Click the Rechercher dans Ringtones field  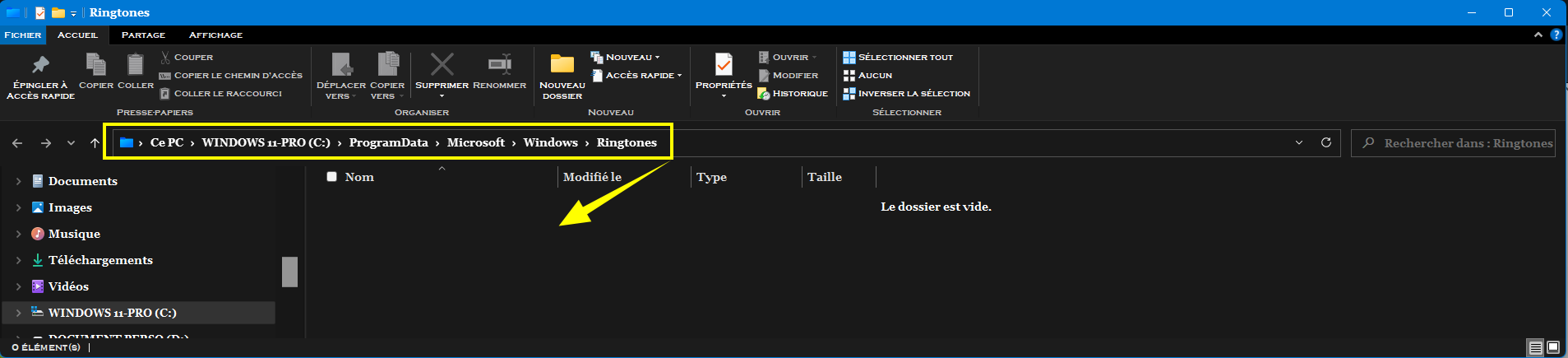(1454, 143)
